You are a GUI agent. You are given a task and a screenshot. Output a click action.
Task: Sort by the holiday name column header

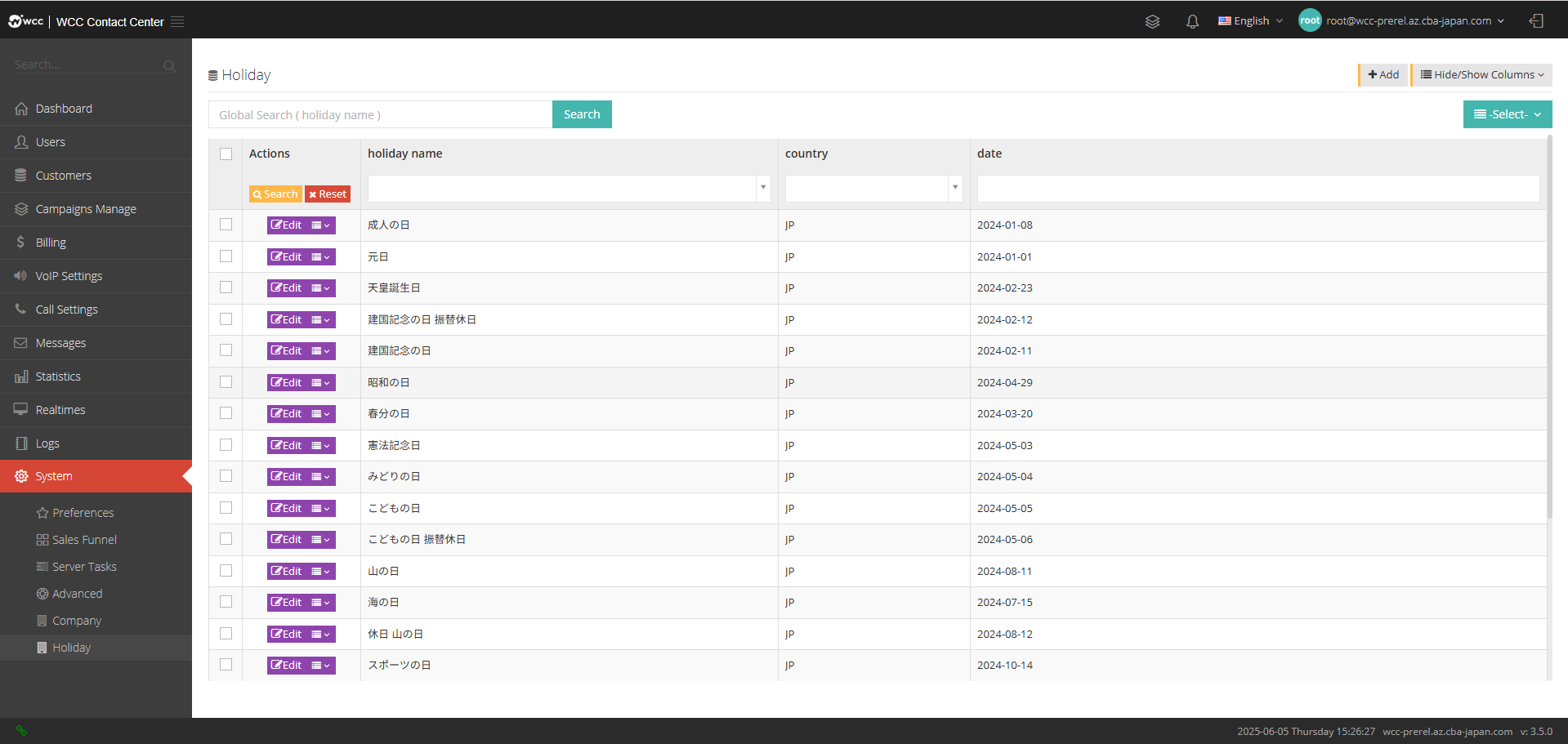tap(404, 154)
